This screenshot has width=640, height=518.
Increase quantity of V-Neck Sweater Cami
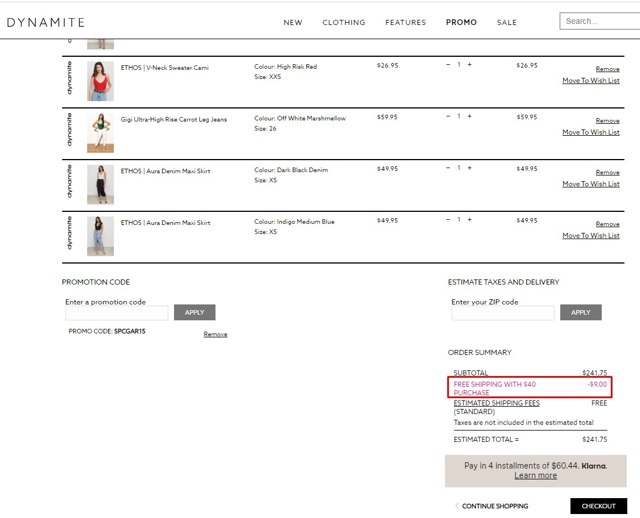pos(469,64)
